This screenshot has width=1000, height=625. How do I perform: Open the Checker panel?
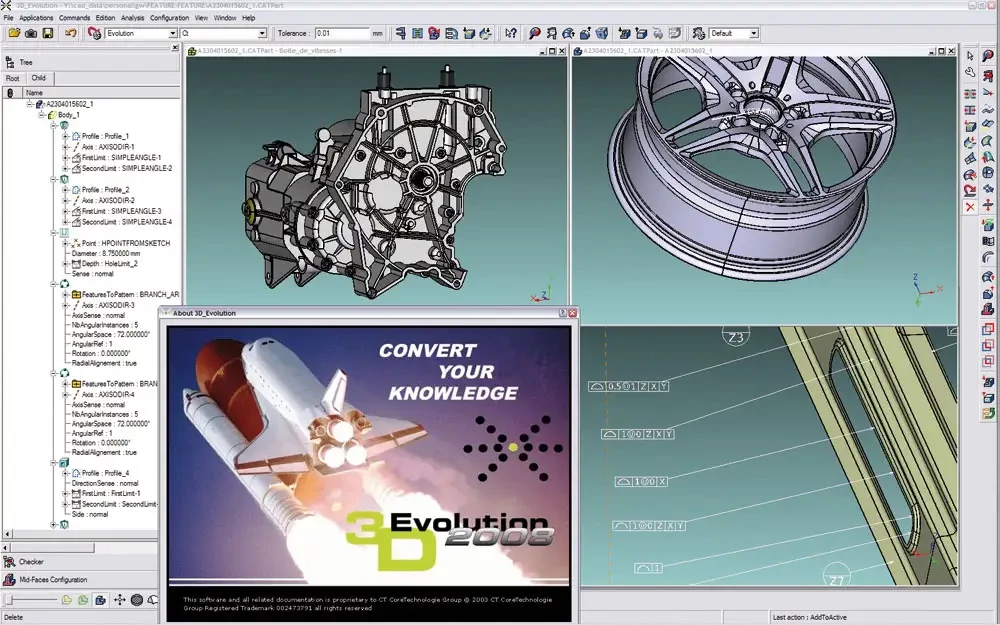pos(80,562)
